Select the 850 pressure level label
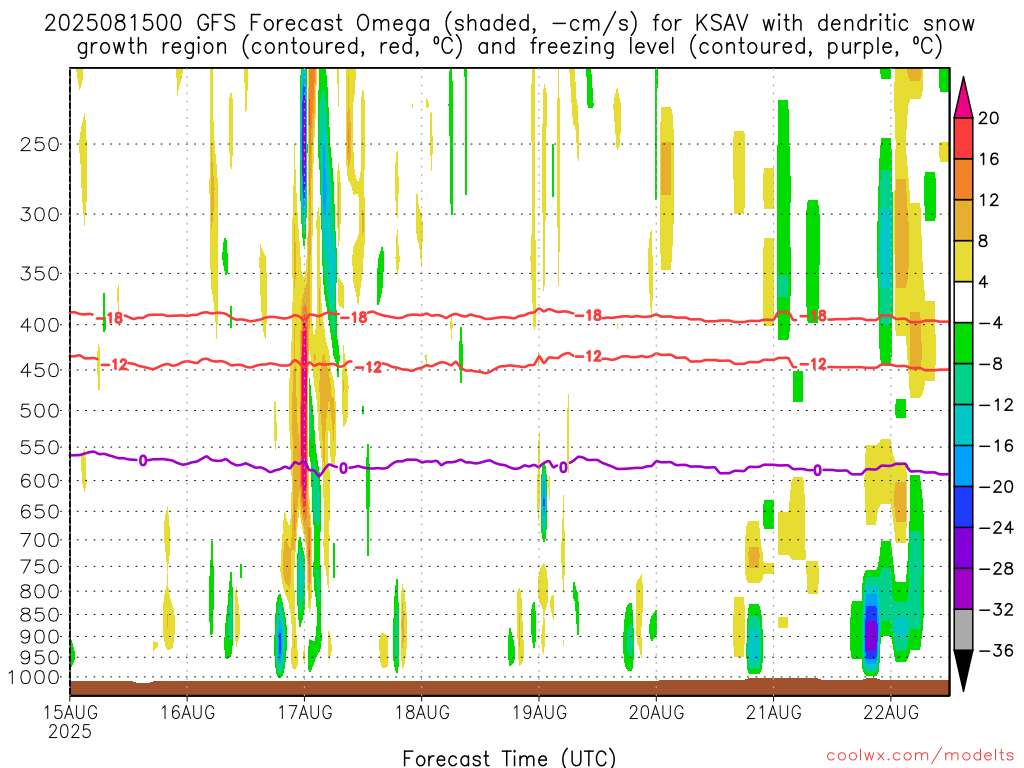Image resolution: width=1024 pixels, height=768 pixels. pyautogui.click(x=40, y=615)
